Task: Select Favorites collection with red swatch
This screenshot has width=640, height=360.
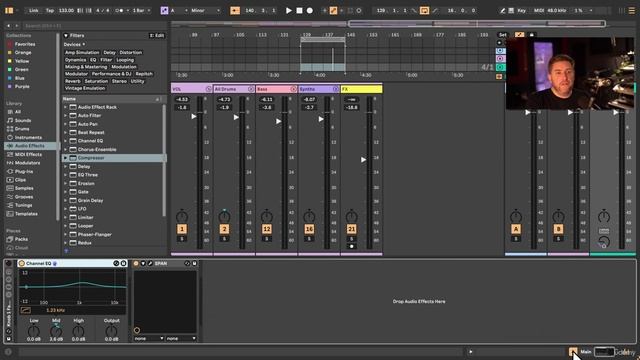Action: [24, 44]
